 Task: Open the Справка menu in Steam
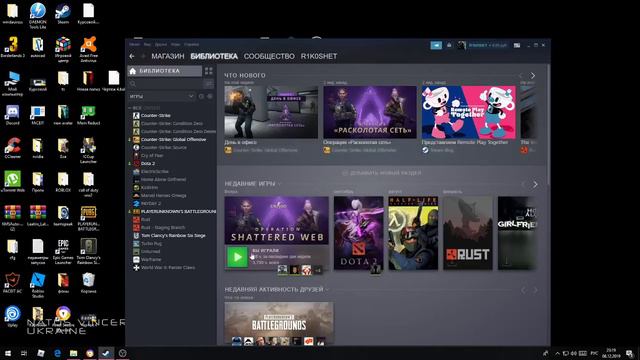click(191, 44)
